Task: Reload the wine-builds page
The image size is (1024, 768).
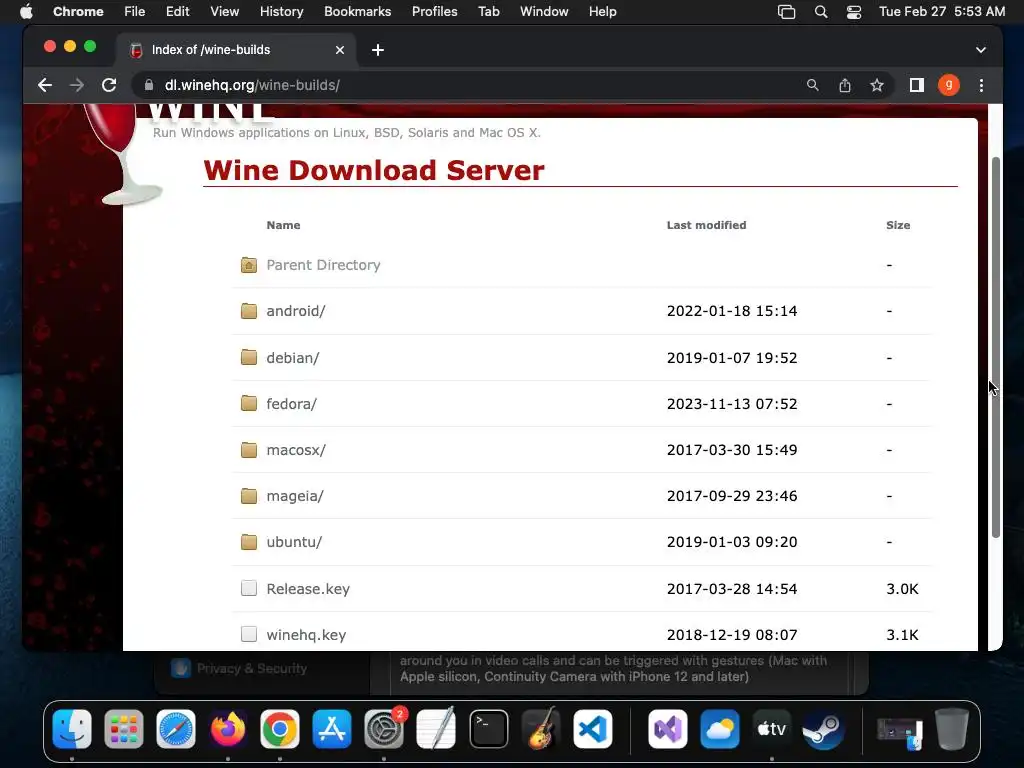Action: pyautogui.click(x=109, y=85)
